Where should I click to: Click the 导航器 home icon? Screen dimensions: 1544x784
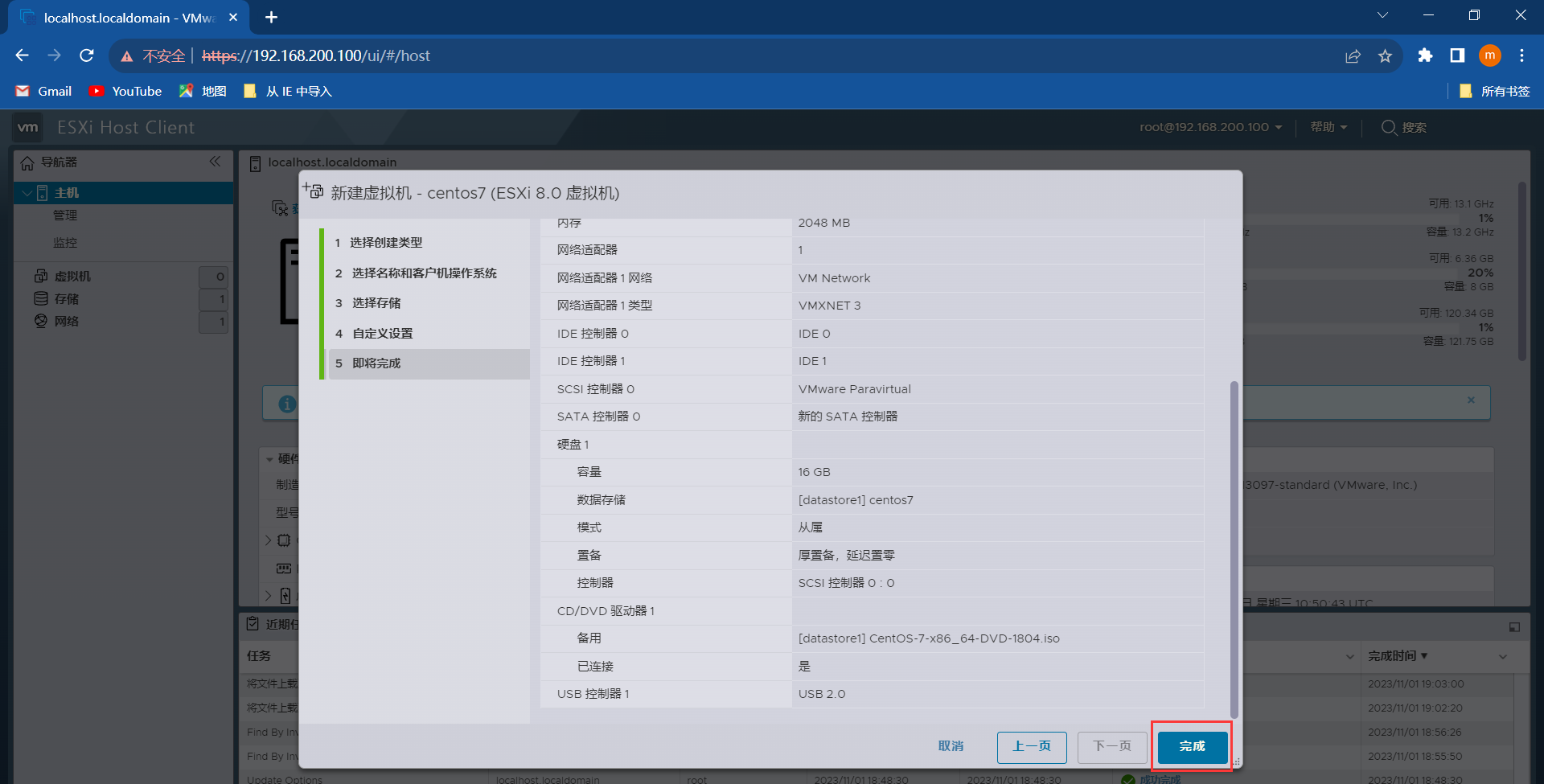click(27, 162)
